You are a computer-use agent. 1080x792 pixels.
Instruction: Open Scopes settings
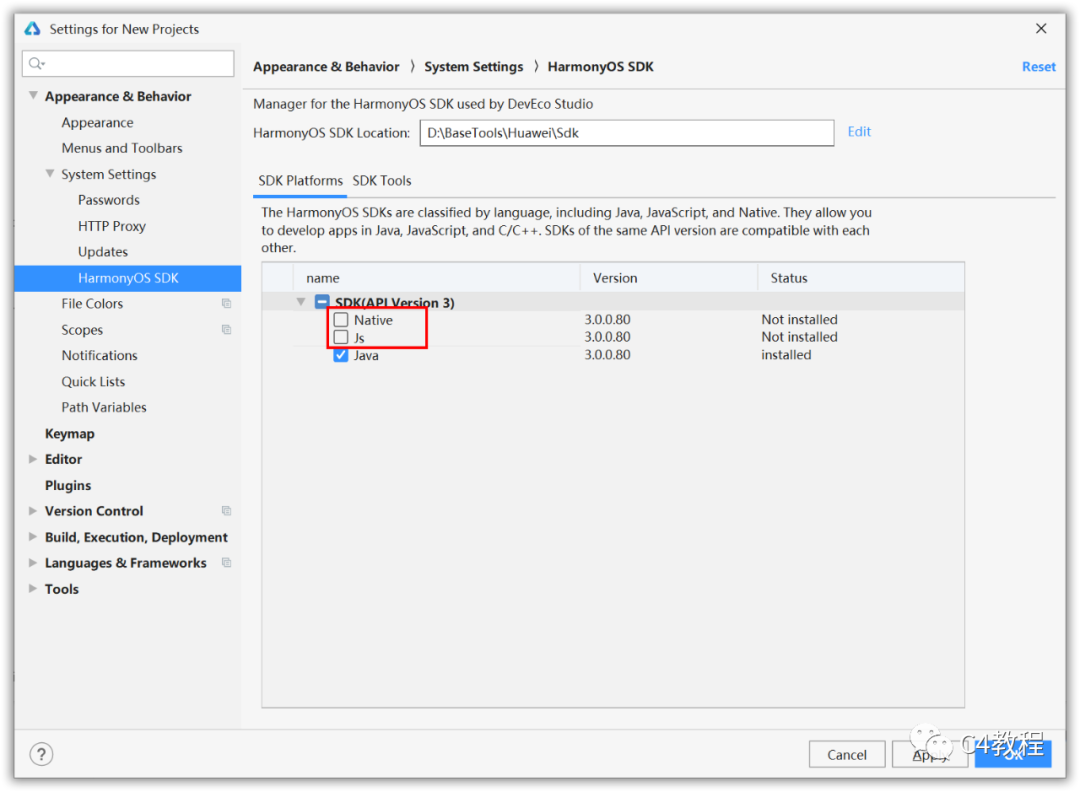coord(82,329)
